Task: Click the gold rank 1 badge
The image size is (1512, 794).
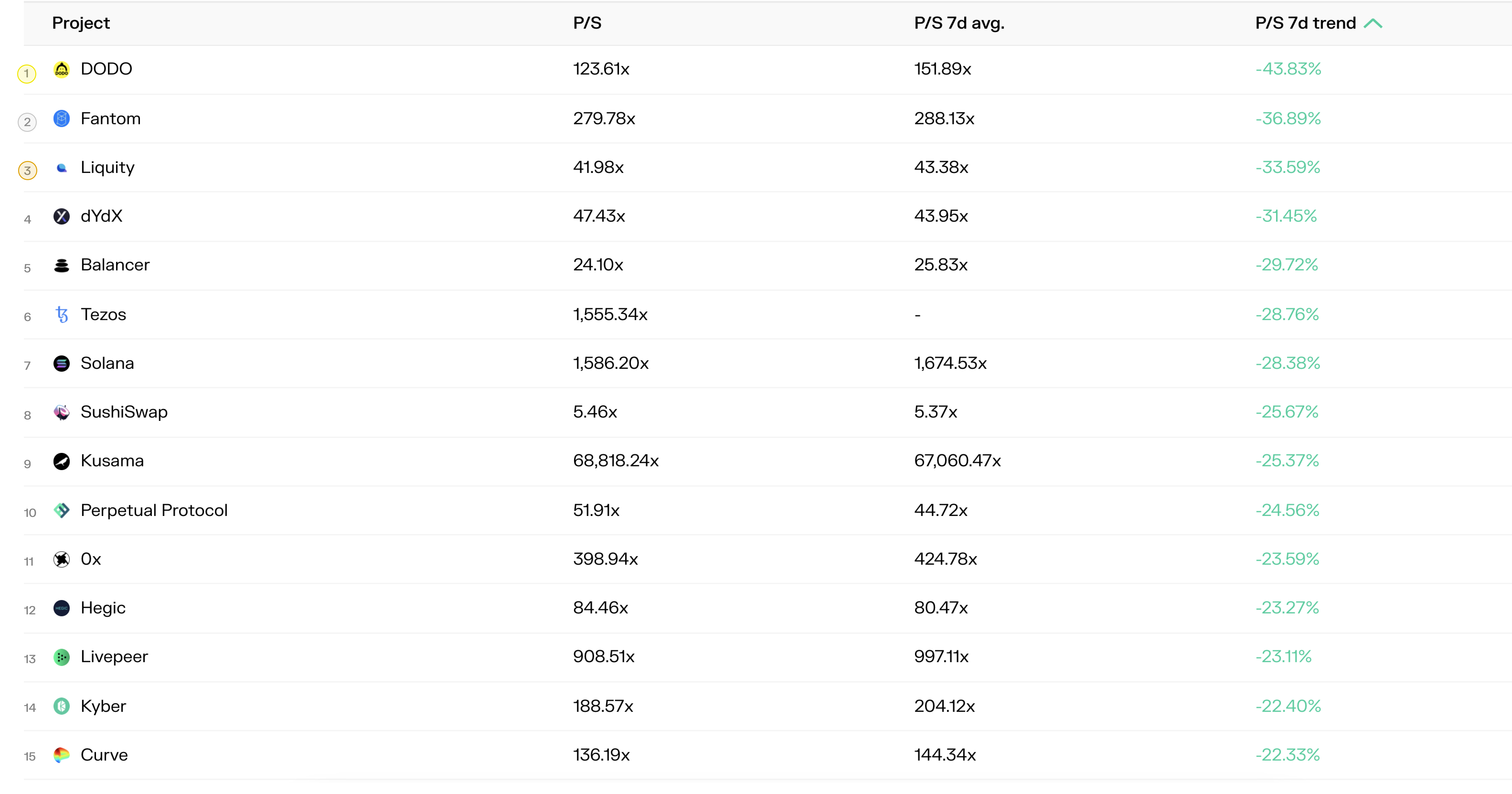Action: (27, 73)
